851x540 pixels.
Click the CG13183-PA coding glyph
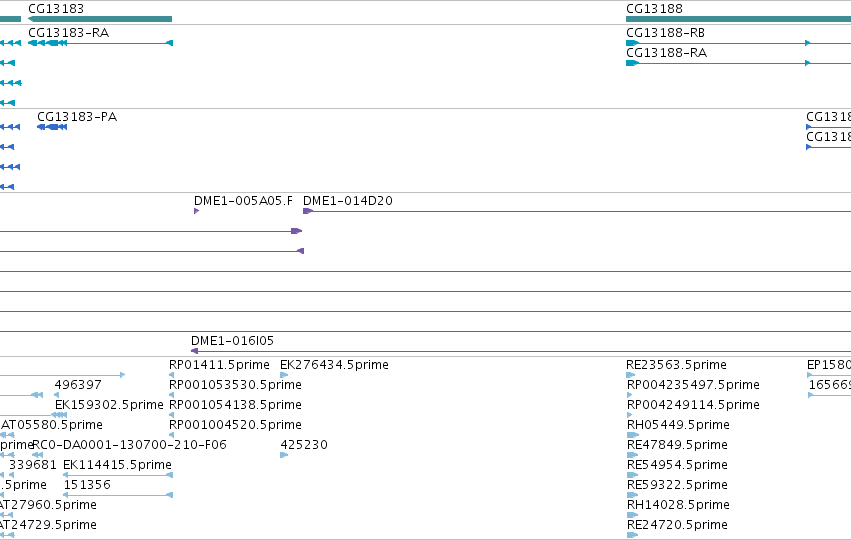pos(52,127)
